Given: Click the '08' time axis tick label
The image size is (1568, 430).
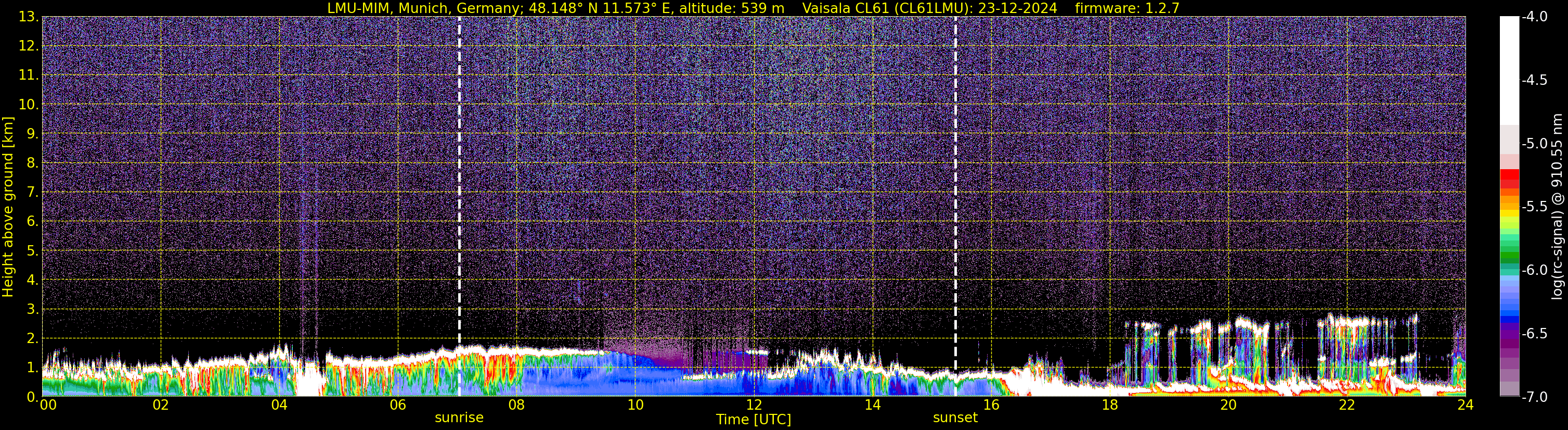Looking at the screenshot, I should point(516,405).
